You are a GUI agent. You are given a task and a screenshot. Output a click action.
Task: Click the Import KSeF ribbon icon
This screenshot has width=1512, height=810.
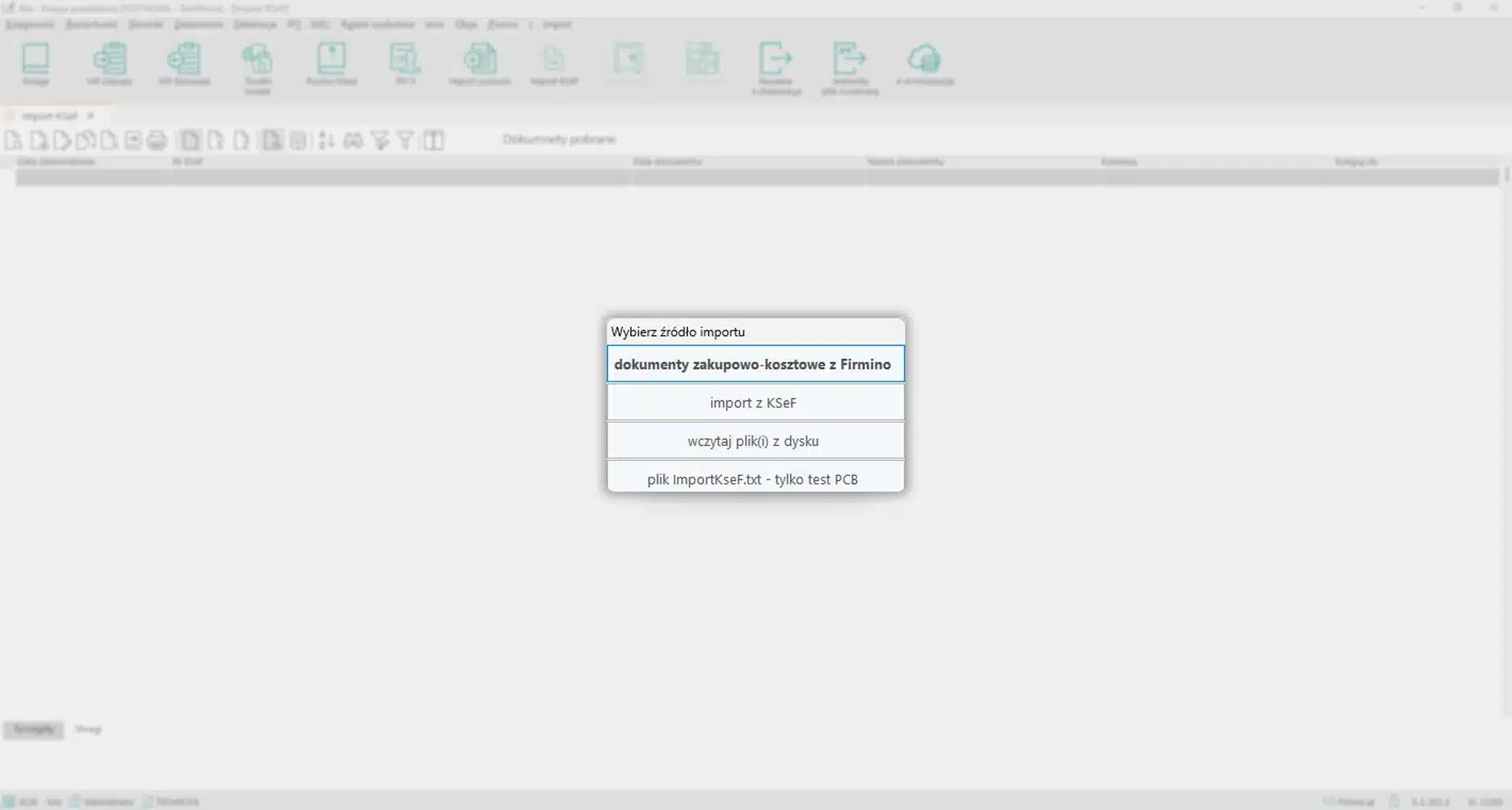tap(553, 63)
